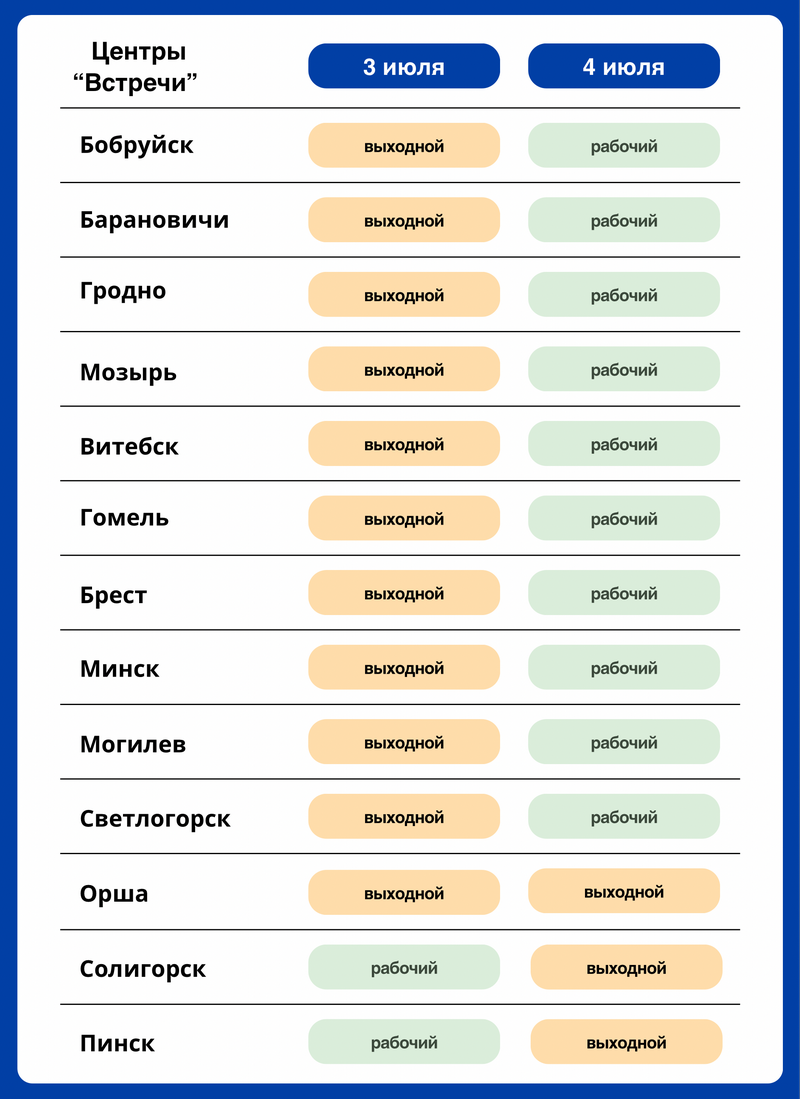Viewport: 800px width, 1099px height.
Task: Click the Мозырь city name
Action: 128,372
